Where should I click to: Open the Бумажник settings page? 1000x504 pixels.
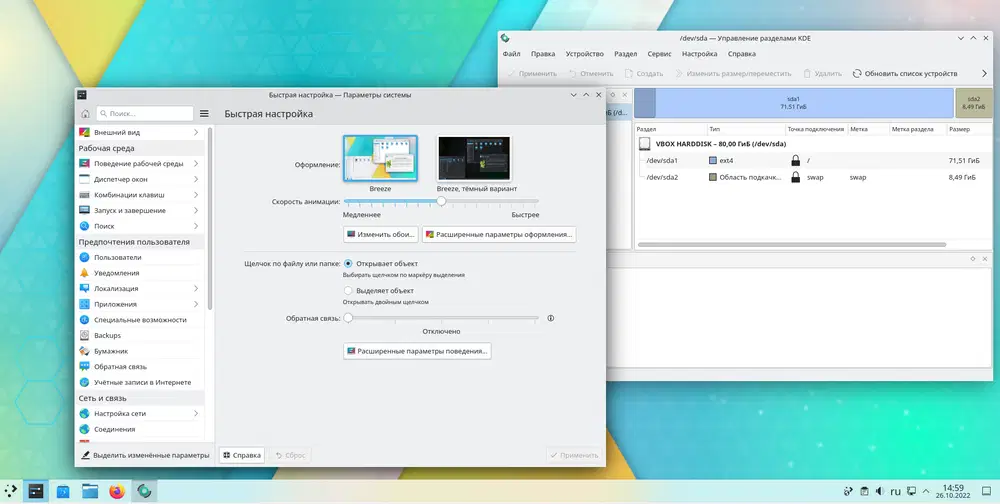(139, 351)
